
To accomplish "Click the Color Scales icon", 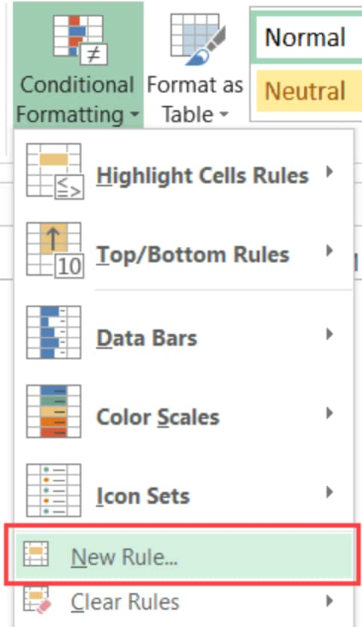I will (x=54, y=411).
